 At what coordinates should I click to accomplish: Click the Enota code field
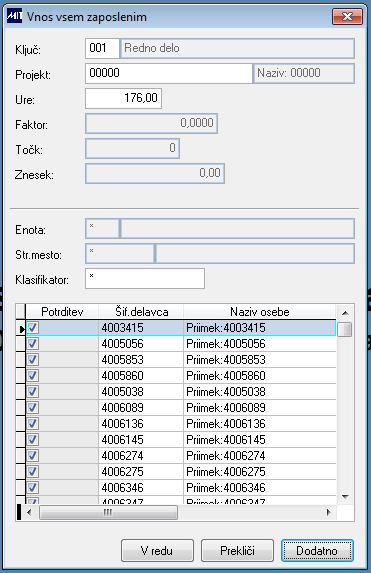[102, 229]
